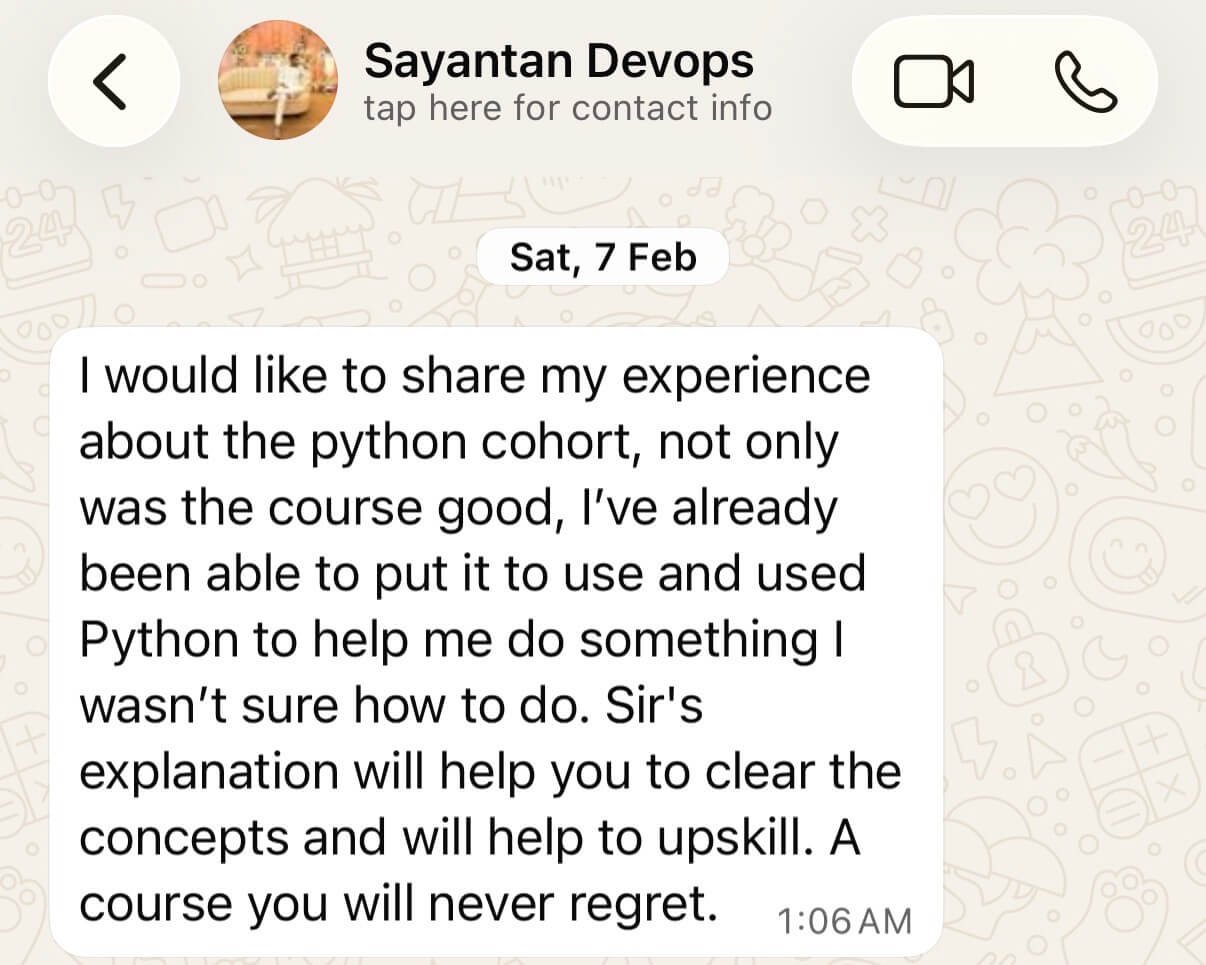The height and width of the screenshot is (965, 1206).
Task: Select the python cohort message bubble
Action: (x=496, y=641)
